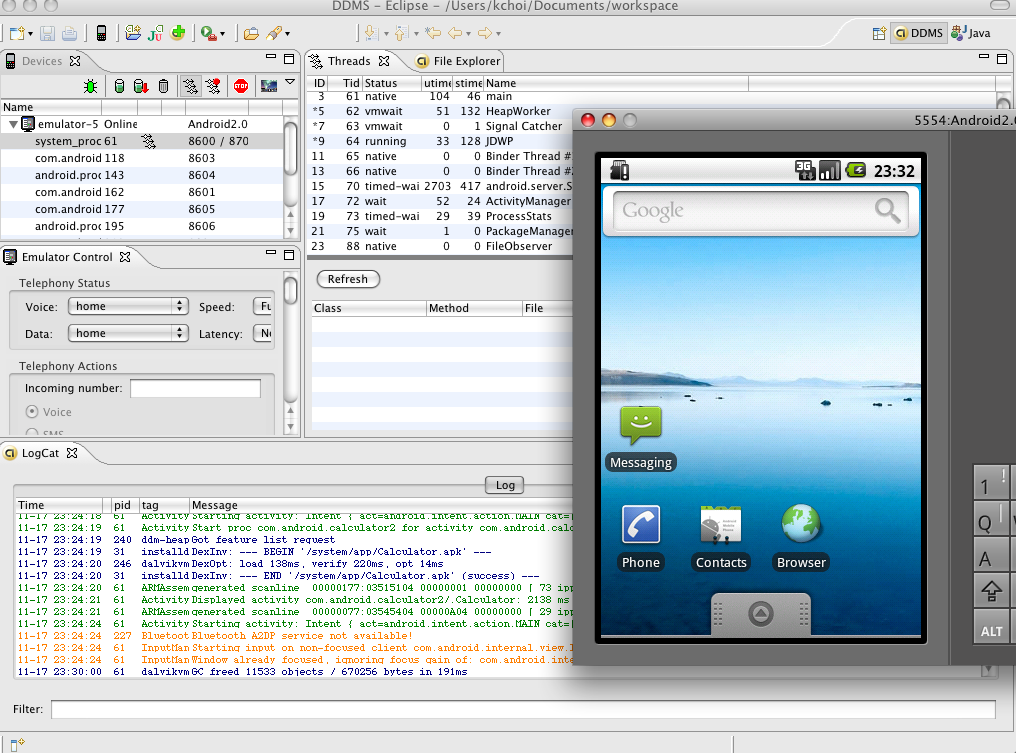
Task: Tap the Google search magnifier in emulator
Action: [887, 210]
